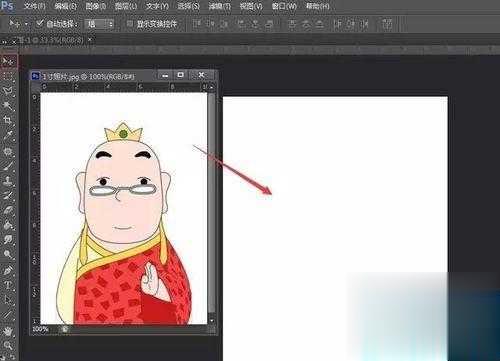Image resolution: width=500 pixels, height=361 pixels.
Task: Select the Crop tool
Action: click(x=8, y=120)
